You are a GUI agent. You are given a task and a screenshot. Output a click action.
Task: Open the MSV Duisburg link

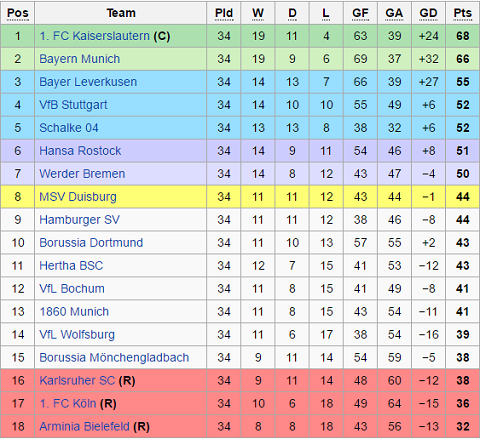pos(78,197)
